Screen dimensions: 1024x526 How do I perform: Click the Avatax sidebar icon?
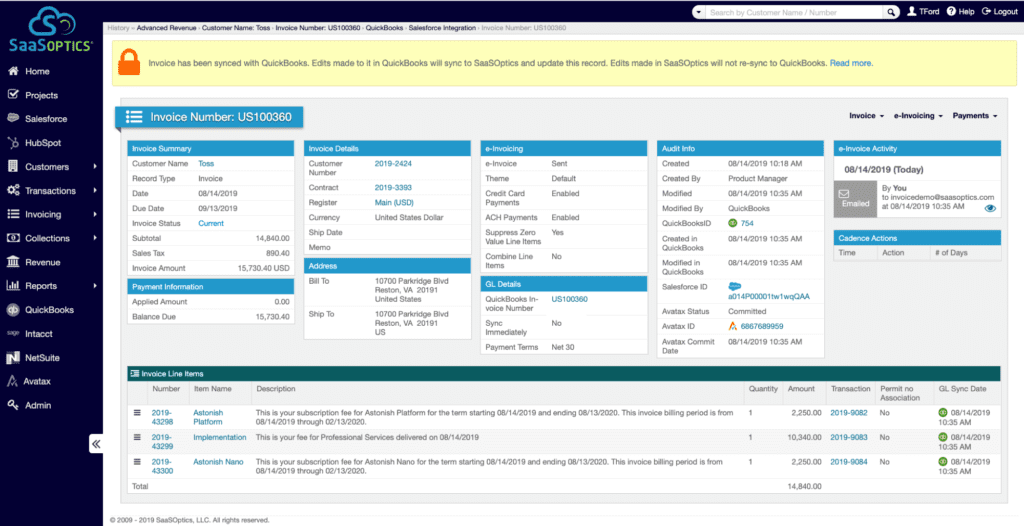tap(14, 381)
